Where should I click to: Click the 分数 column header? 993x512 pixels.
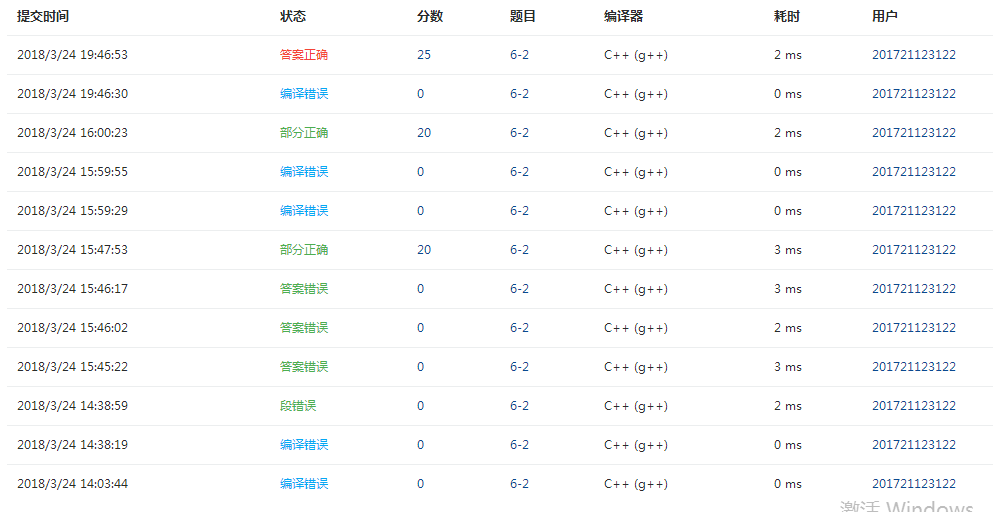click(429, 16)
